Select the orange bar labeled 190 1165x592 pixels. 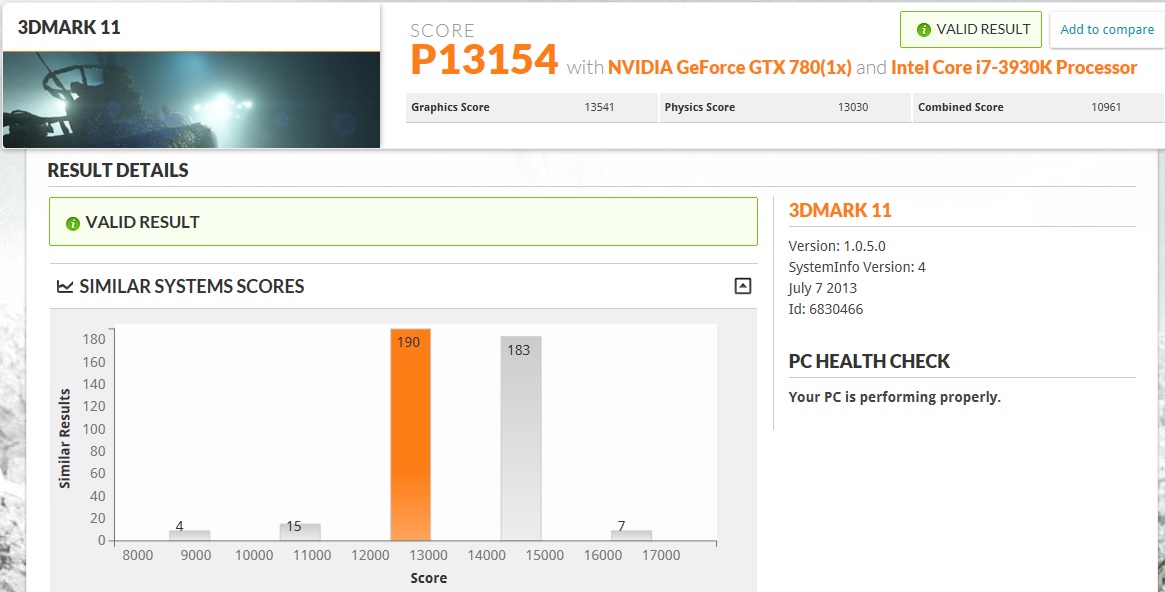410,435
